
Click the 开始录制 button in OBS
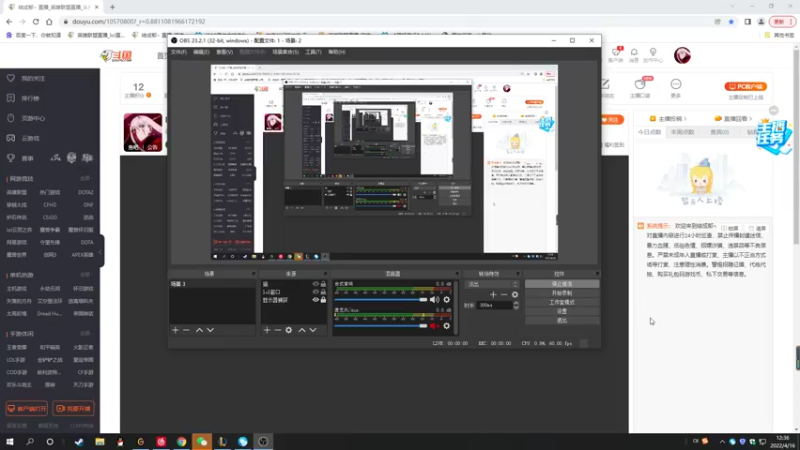[x=562, y=293]
